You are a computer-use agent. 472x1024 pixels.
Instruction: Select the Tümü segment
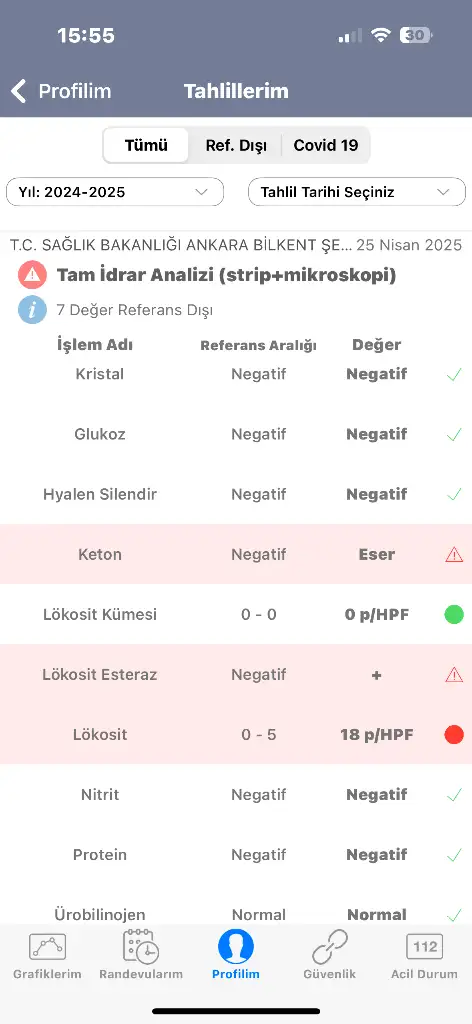click(146, 145)
